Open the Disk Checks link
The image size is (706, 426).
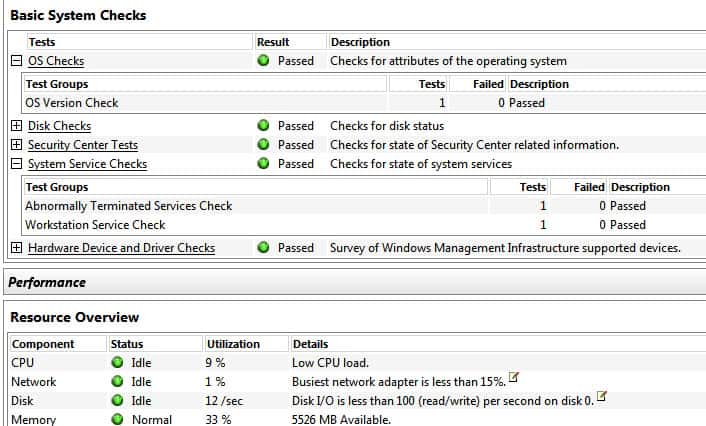(59, 126)
